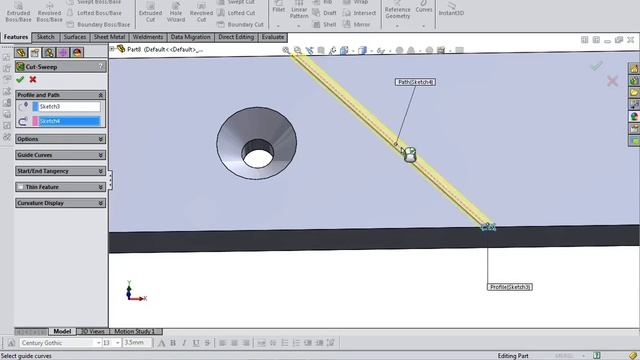Toggle the Instant3D tool

coord(451,9)
